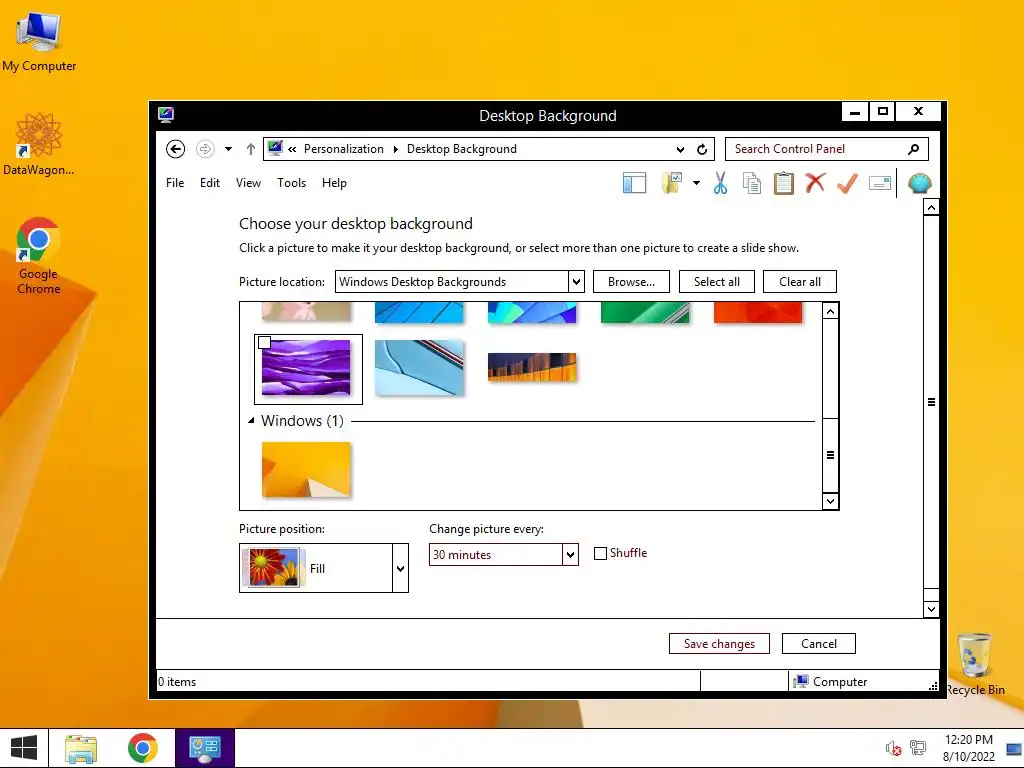Open the Help menu
This screenshot has height=768, width=1024.
pos(334,183)
